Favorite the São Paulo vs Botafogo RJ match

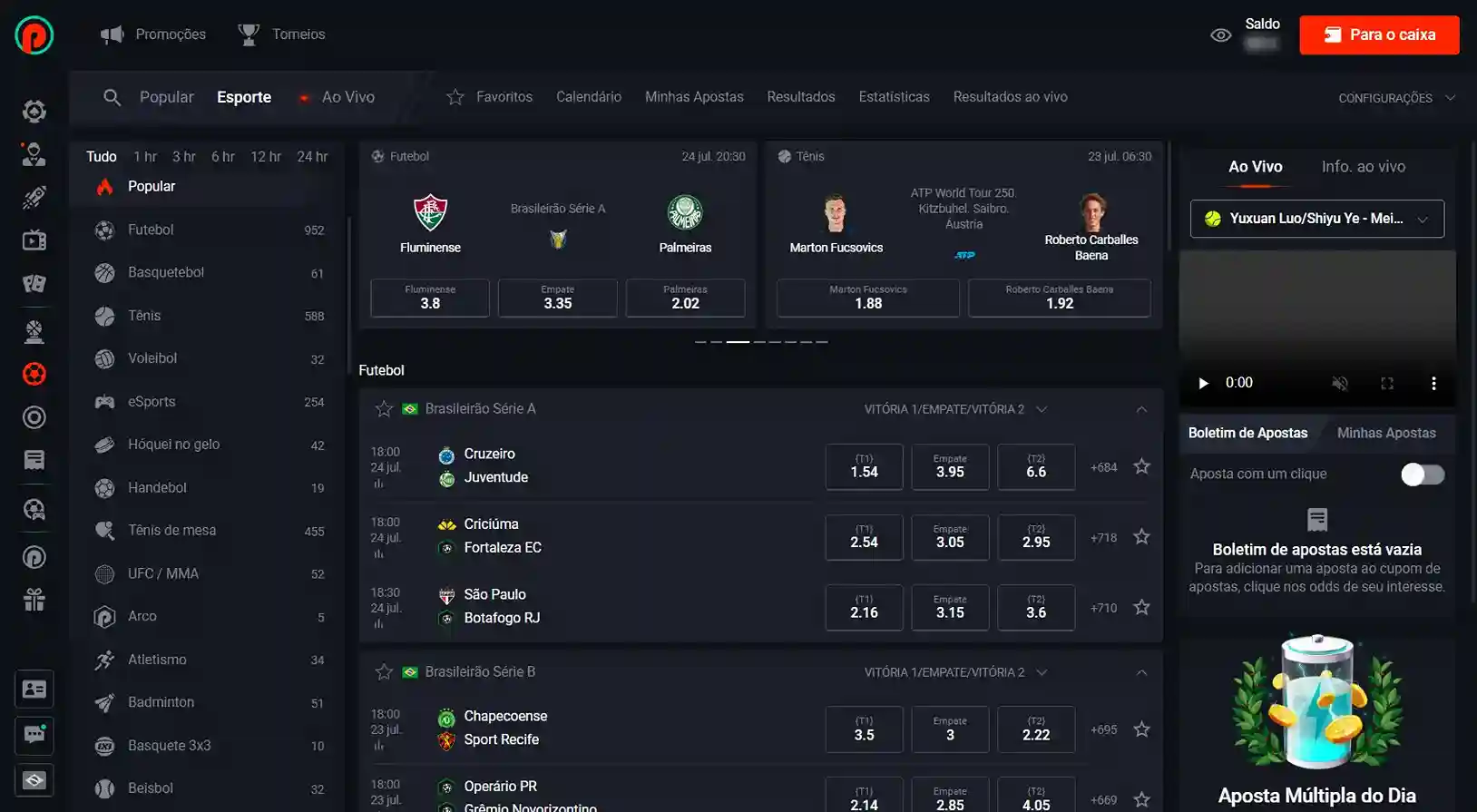pyautogui.click(x=1141, y=607)
